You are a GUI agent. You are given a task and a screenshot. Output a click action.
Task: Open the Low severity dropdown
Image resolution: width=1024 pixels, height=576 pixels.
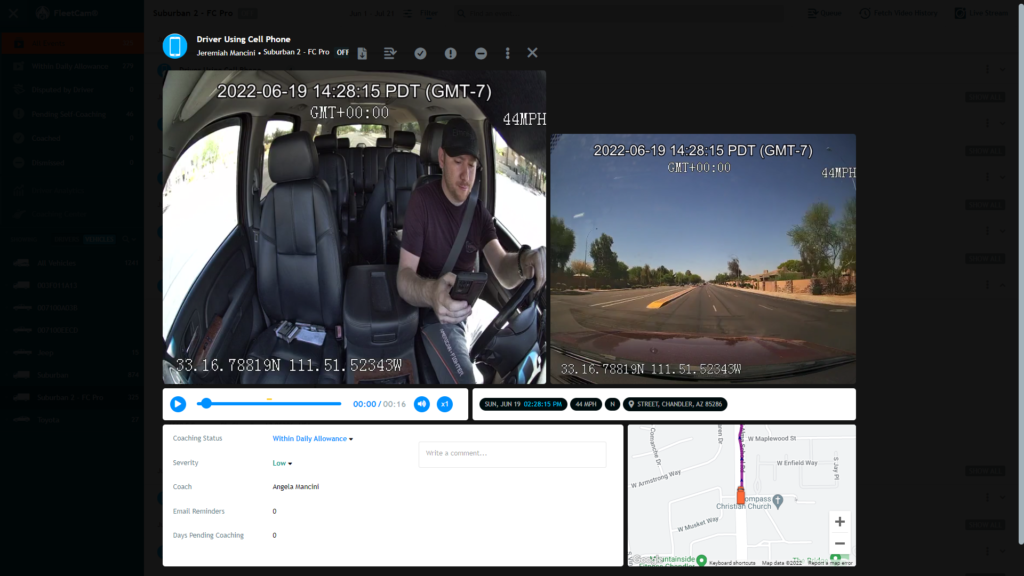coord(282,463)
